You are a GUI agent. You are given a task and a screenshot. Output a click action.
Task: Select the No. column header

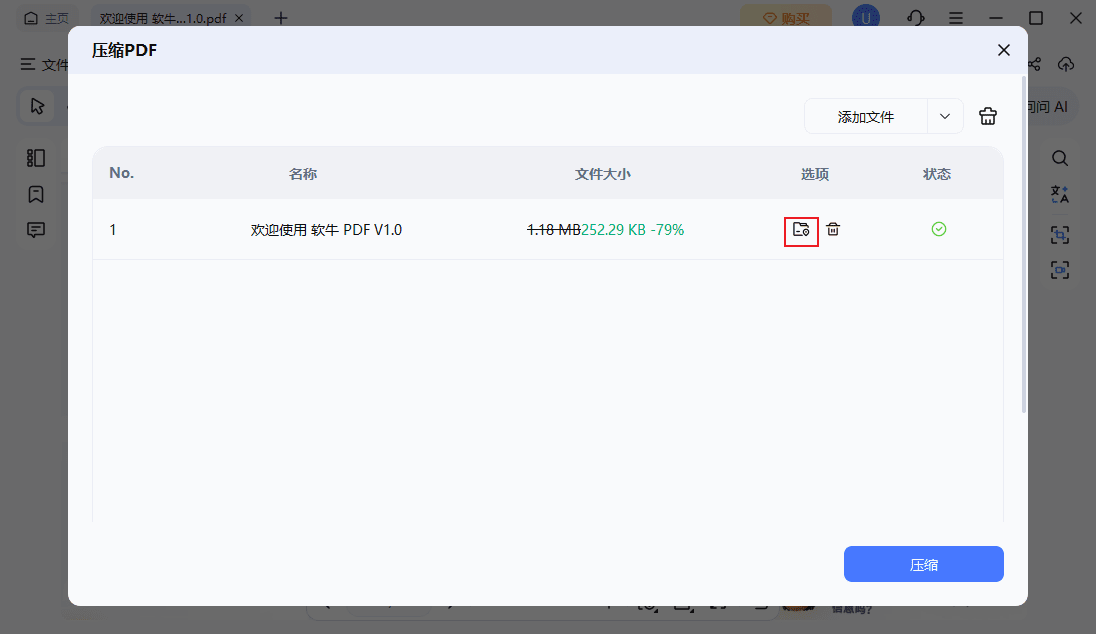pos(122,173)
